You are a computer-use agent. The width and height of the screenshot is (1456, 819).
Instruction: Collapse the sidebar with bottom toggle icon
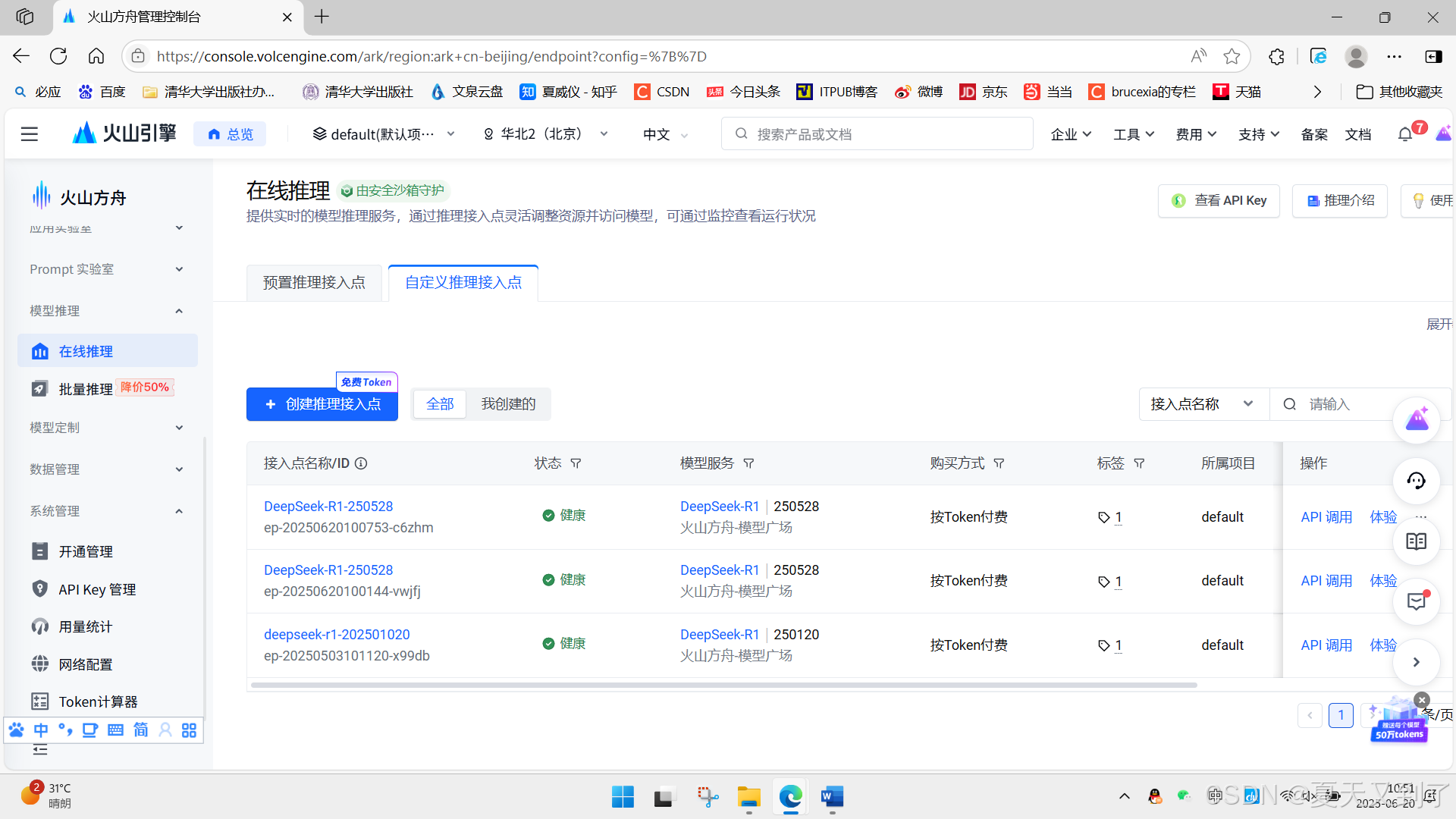(x=40, y=750)
